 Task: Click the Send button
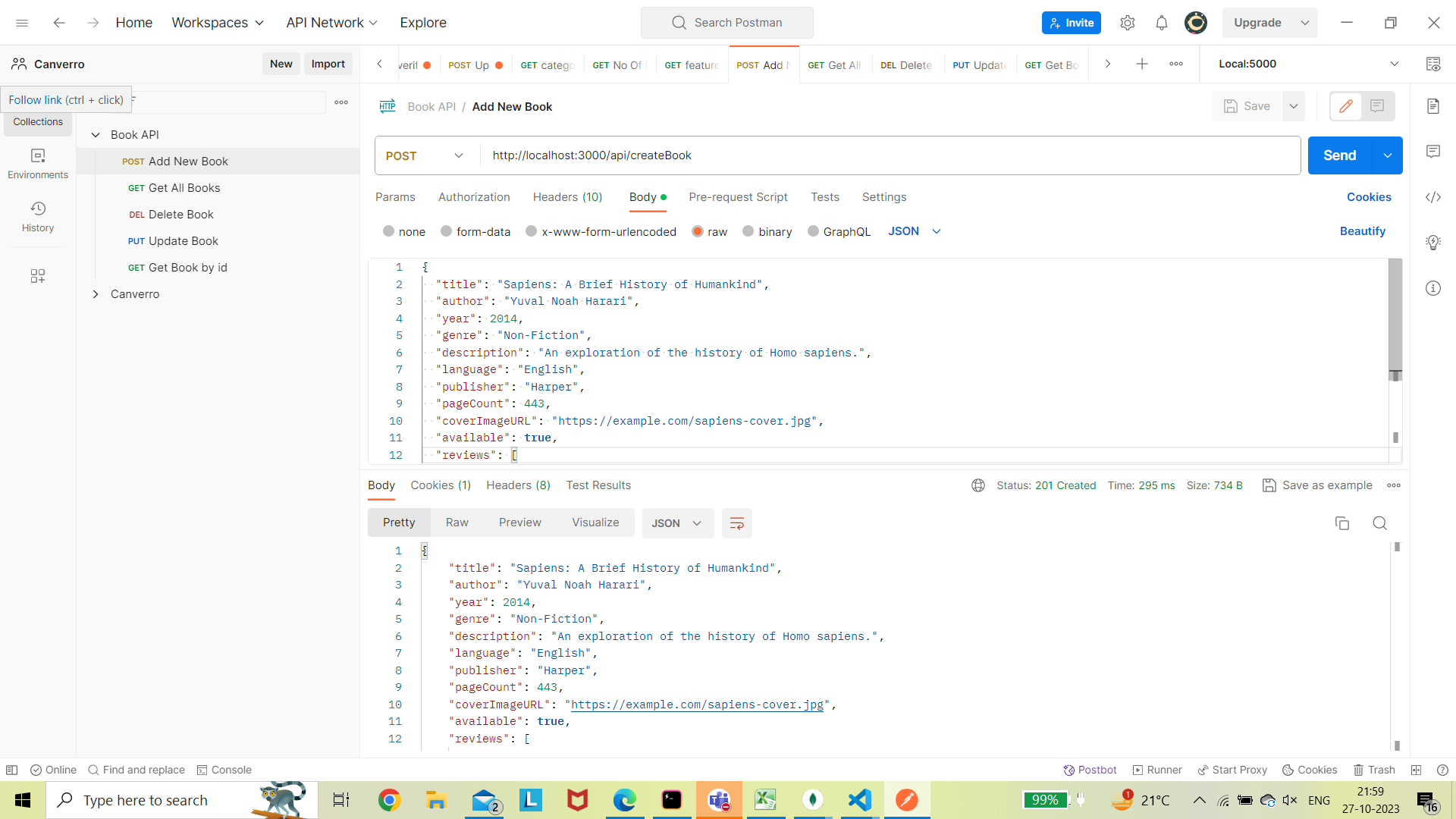[1339, 155]
